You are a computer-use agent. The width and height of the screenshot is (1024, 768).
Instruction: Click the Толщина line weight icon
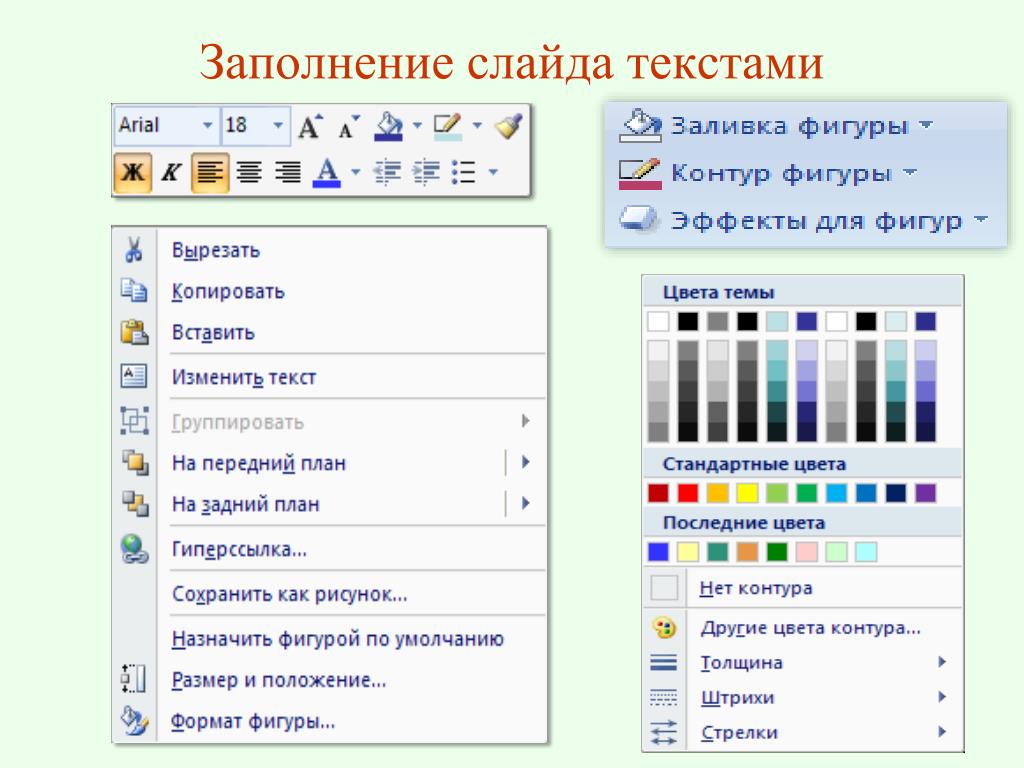pos(664,662)
